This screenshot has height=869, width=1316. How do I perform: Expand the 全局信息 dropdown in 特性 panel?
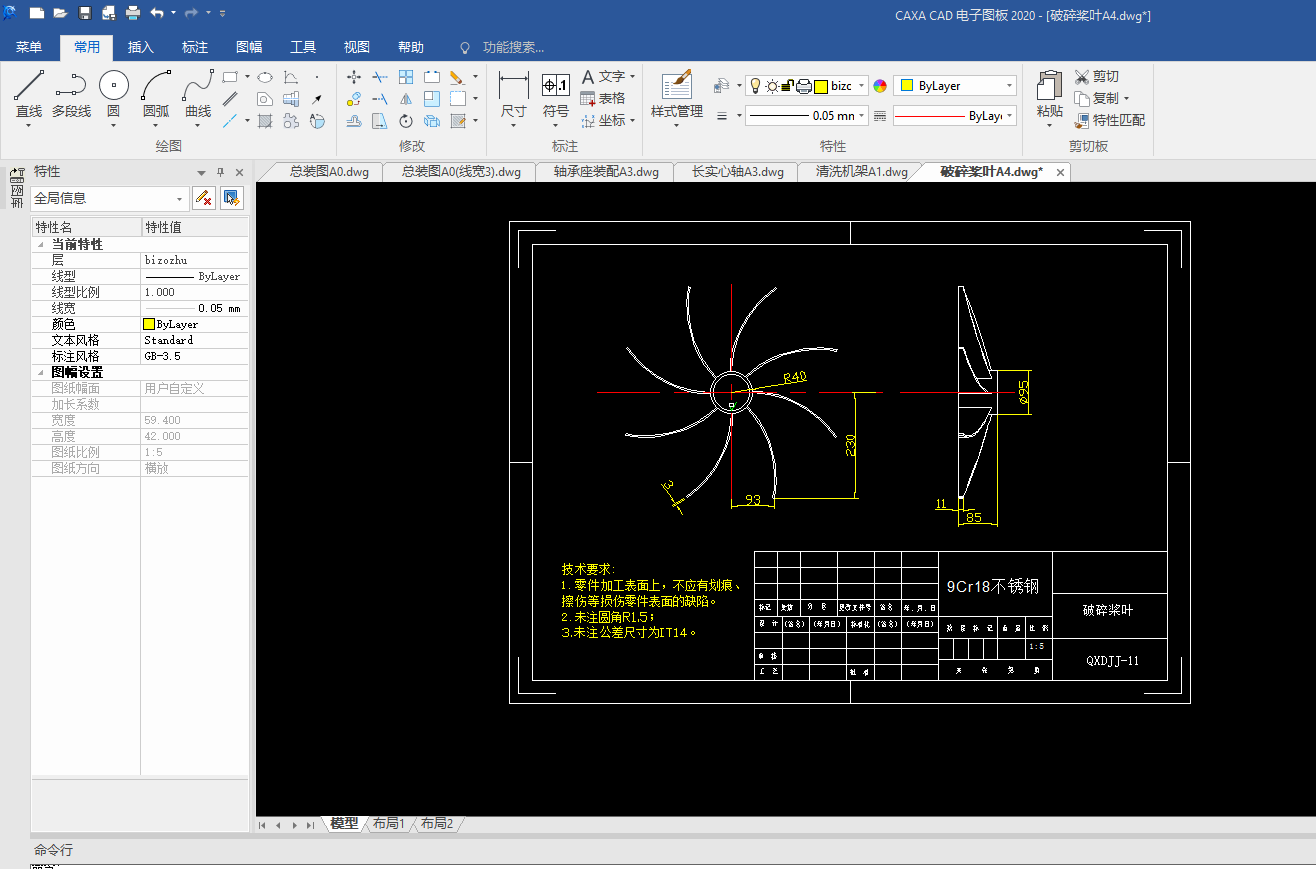point(179,199)
